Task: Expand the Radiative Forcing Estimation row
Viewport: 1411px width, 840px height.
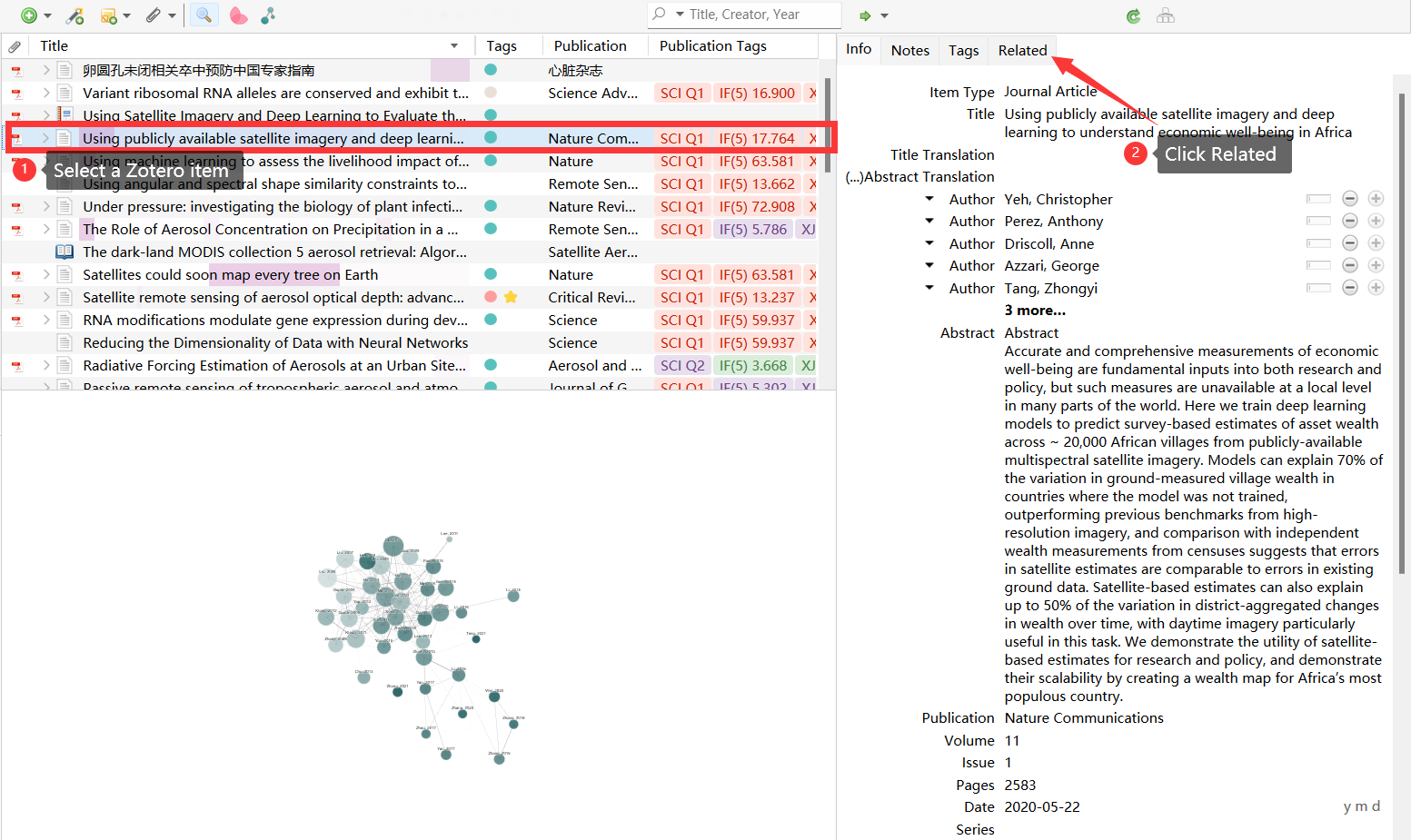Action: click(45, 365)
